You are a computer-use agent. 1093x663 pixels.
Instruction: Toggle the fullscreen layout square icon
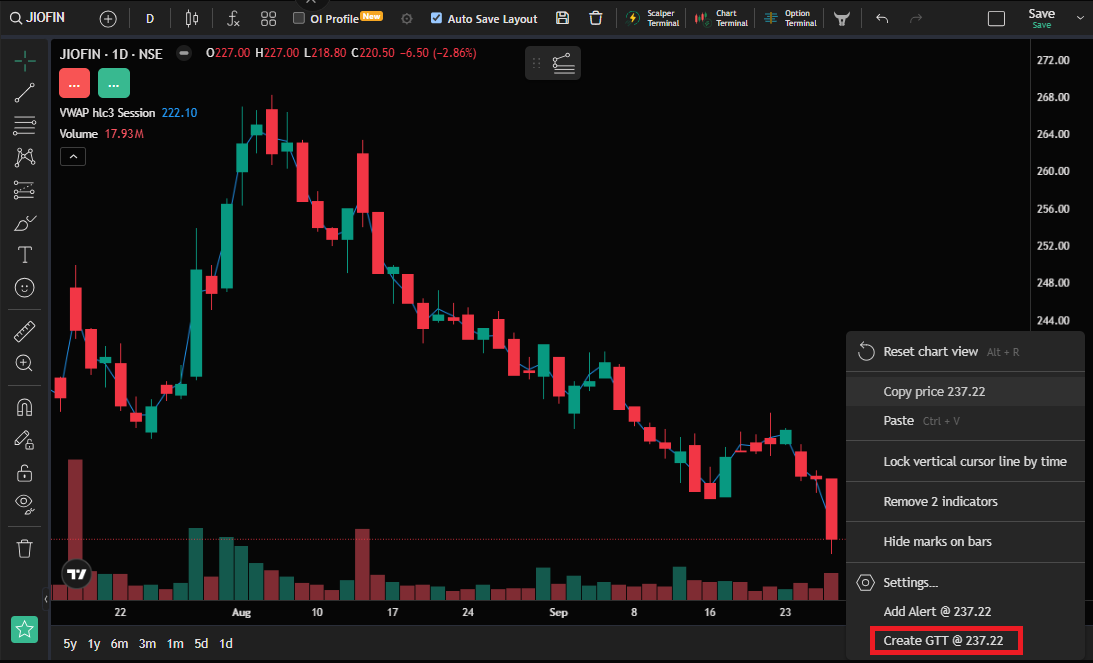click(x=997, y=19)
